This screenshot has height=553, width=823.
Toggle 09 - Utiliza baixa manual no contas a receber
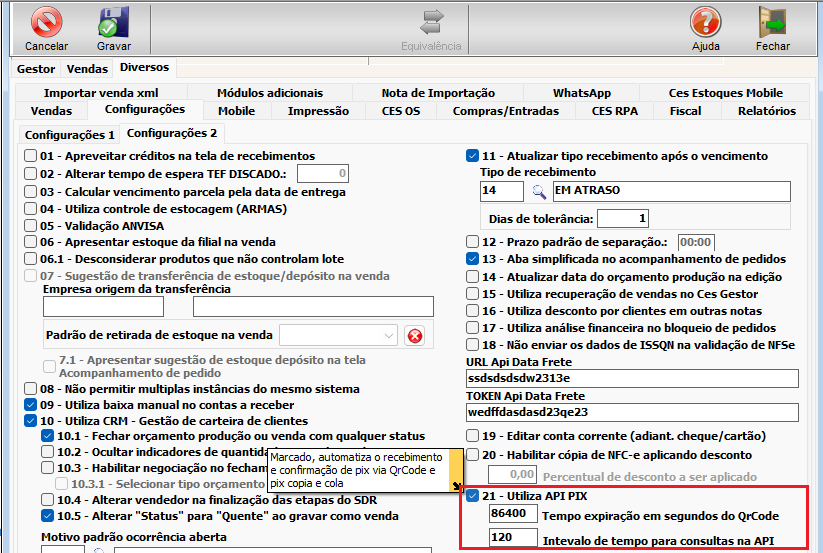click(31, 405)
